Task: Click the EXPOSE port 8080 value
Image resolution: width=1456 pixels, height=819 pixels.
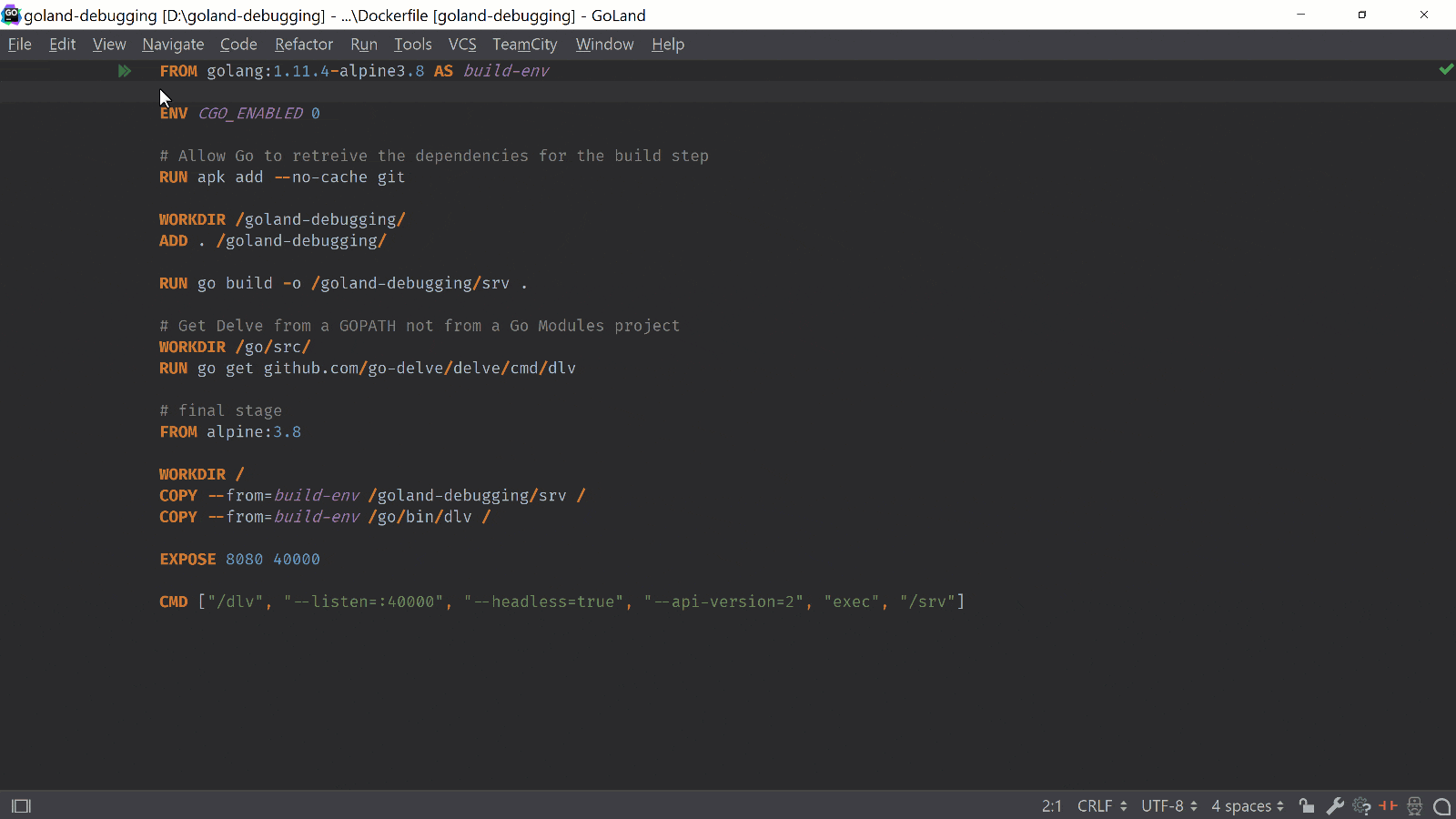Action: 244,560
